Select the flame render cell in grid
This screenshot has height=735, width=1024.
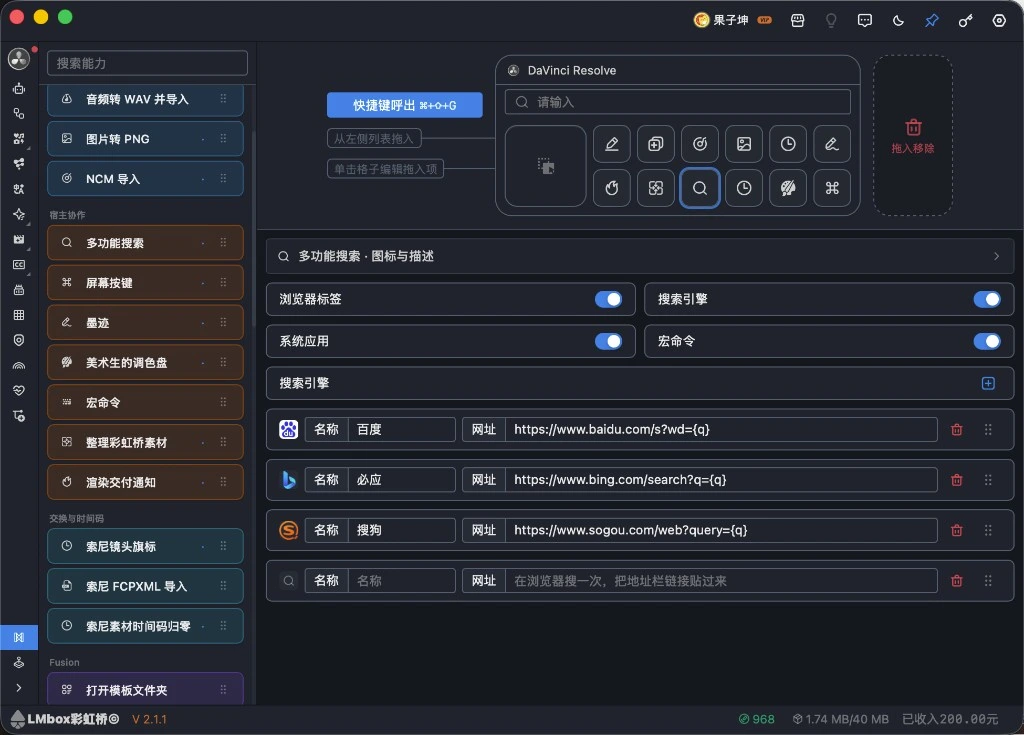pyautogui.click(x=611, y=188)
